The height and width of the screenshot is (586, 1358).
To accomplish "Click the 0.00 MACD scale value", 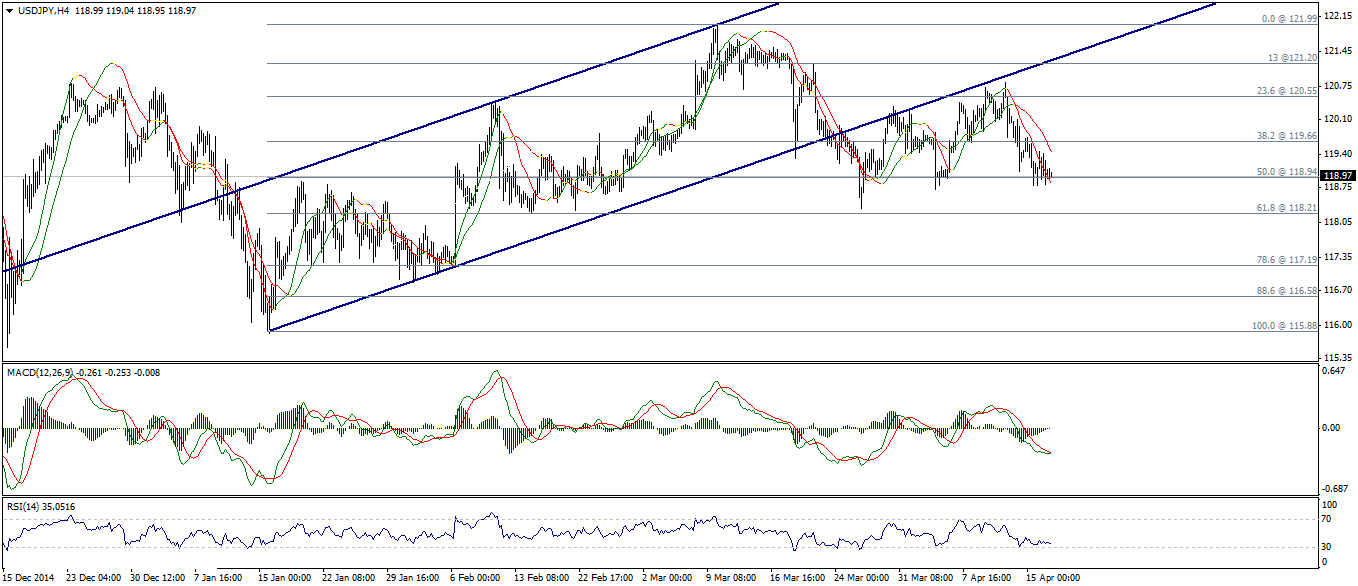I will click(x=1332, y=428).
